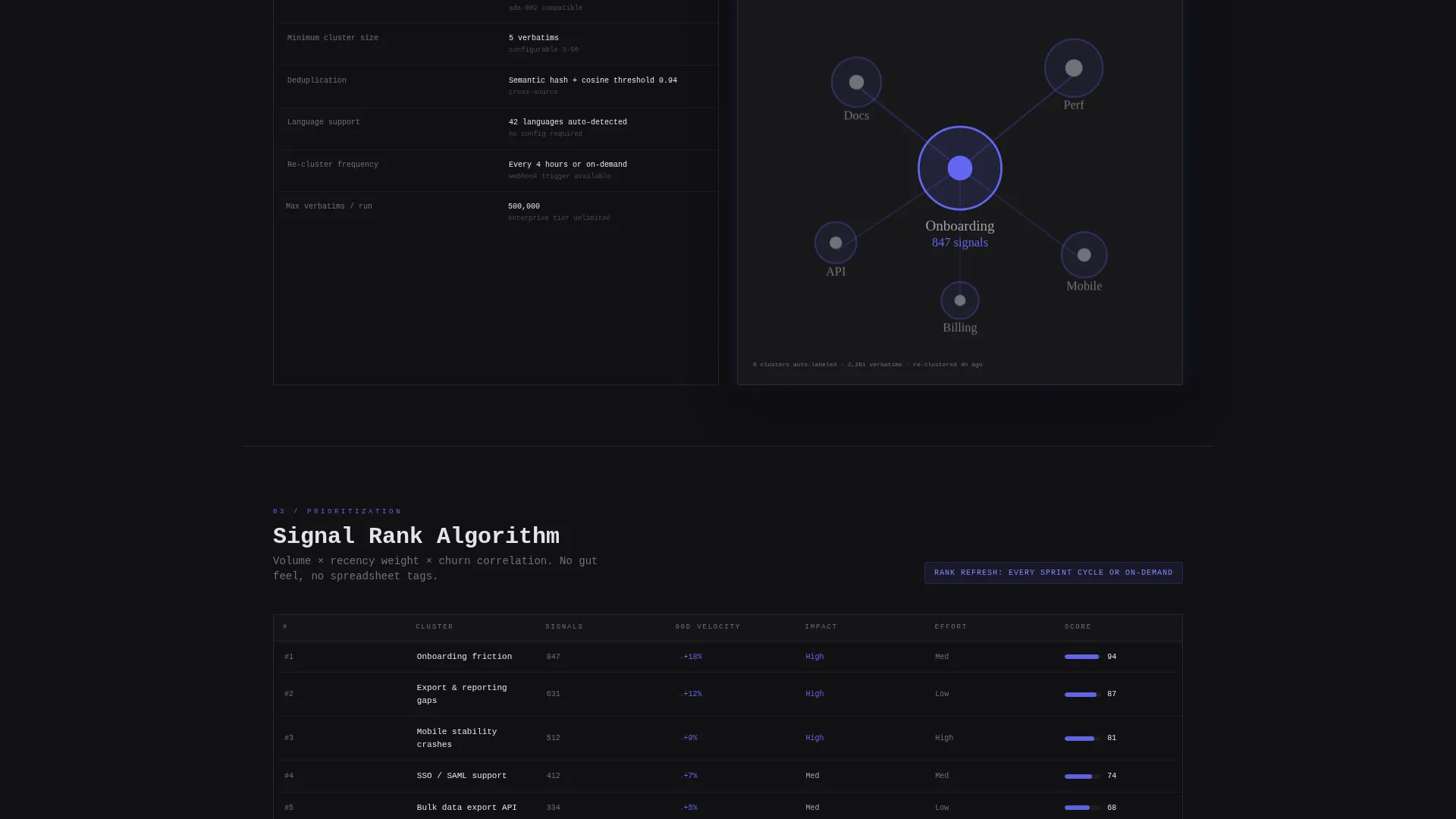This screenshot has width=1456, height=819.
Task: Click the 90D Velocity column header
Action: [708, 627]
